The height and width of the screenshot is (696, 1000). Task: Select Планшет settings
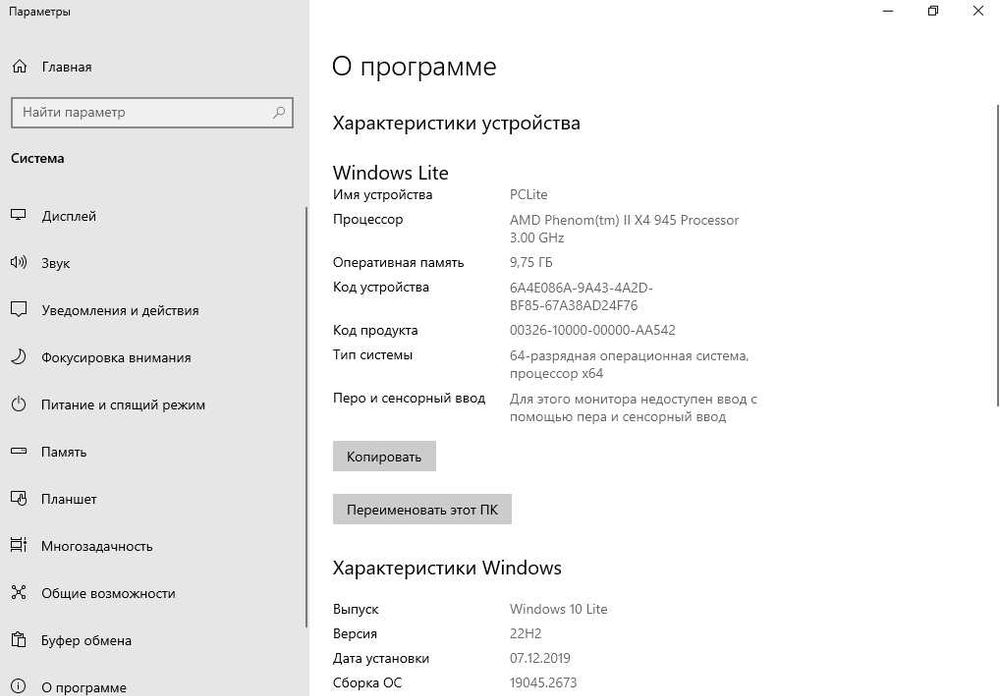(69, 500)
